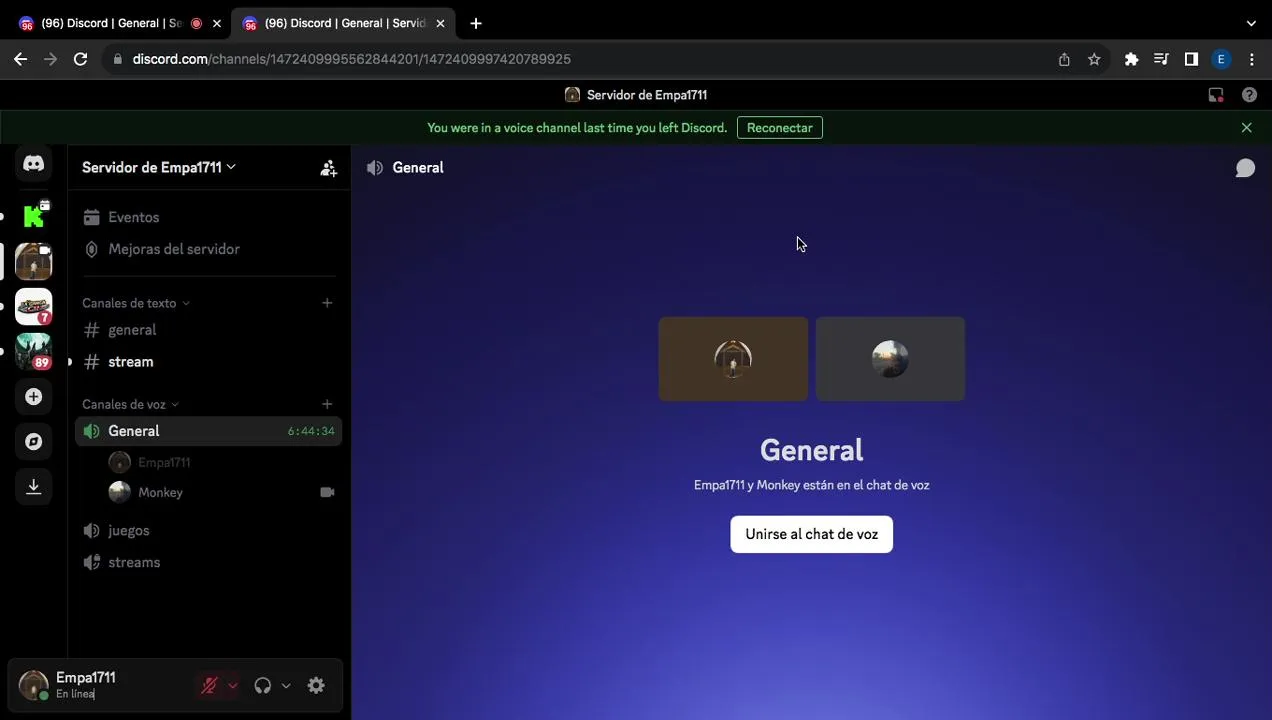Open Discord direct messages home icon
Viewport: 1272px width, 720px height.
click(x=33, y=163)
